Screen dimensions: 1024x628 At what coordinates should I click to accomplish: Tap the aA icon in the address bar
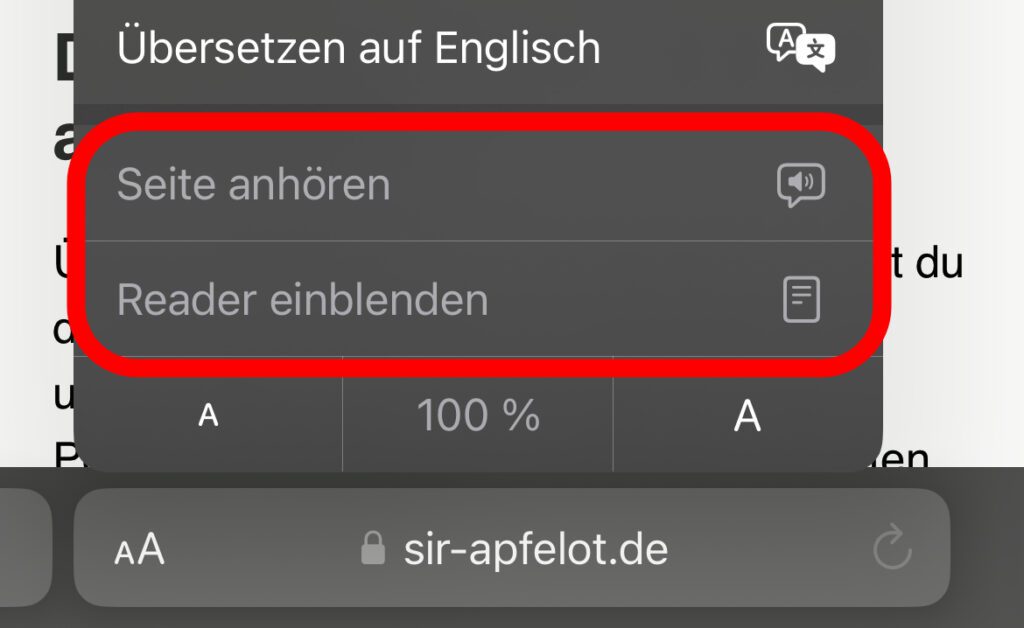coord(140,548)
